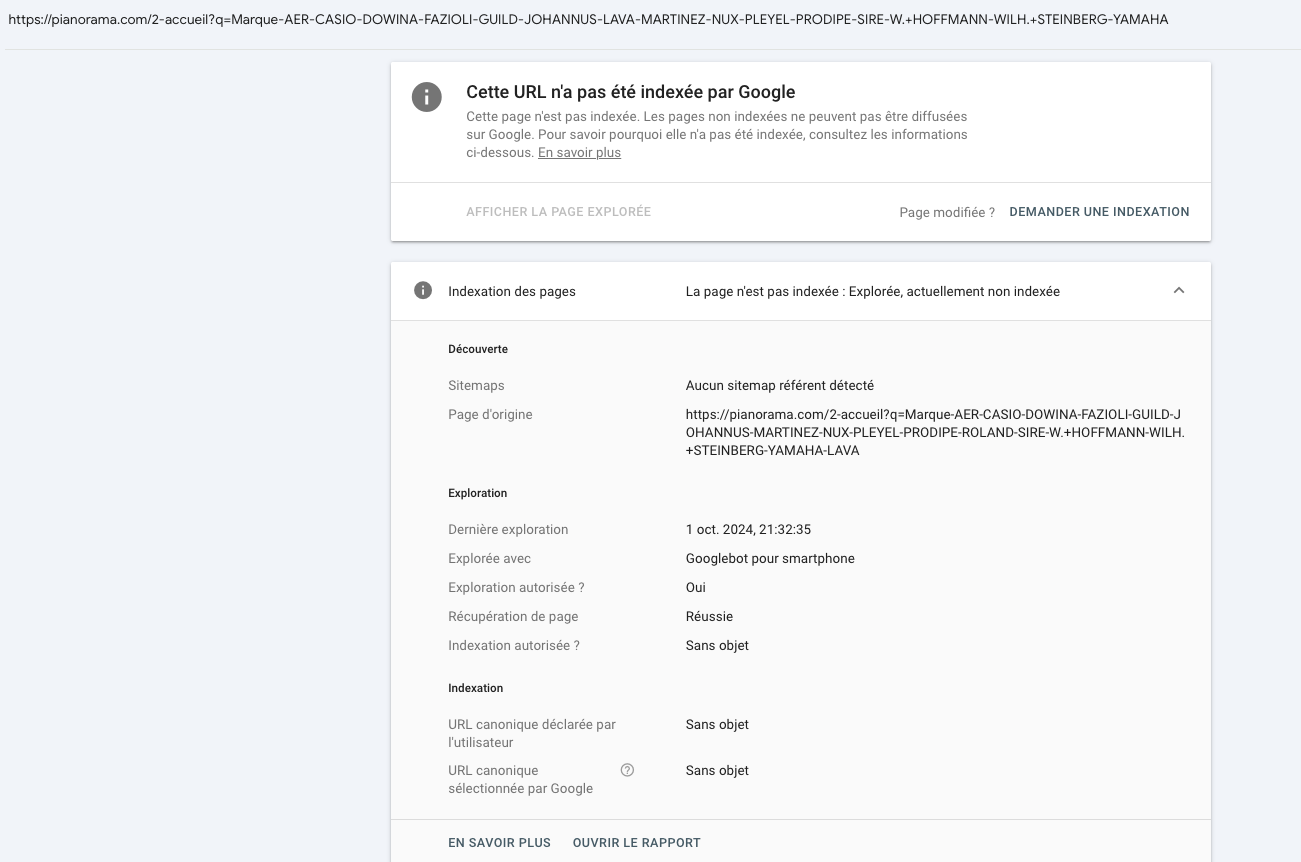Click the 'Page modifiée ?' label

(x=947, y=213)
